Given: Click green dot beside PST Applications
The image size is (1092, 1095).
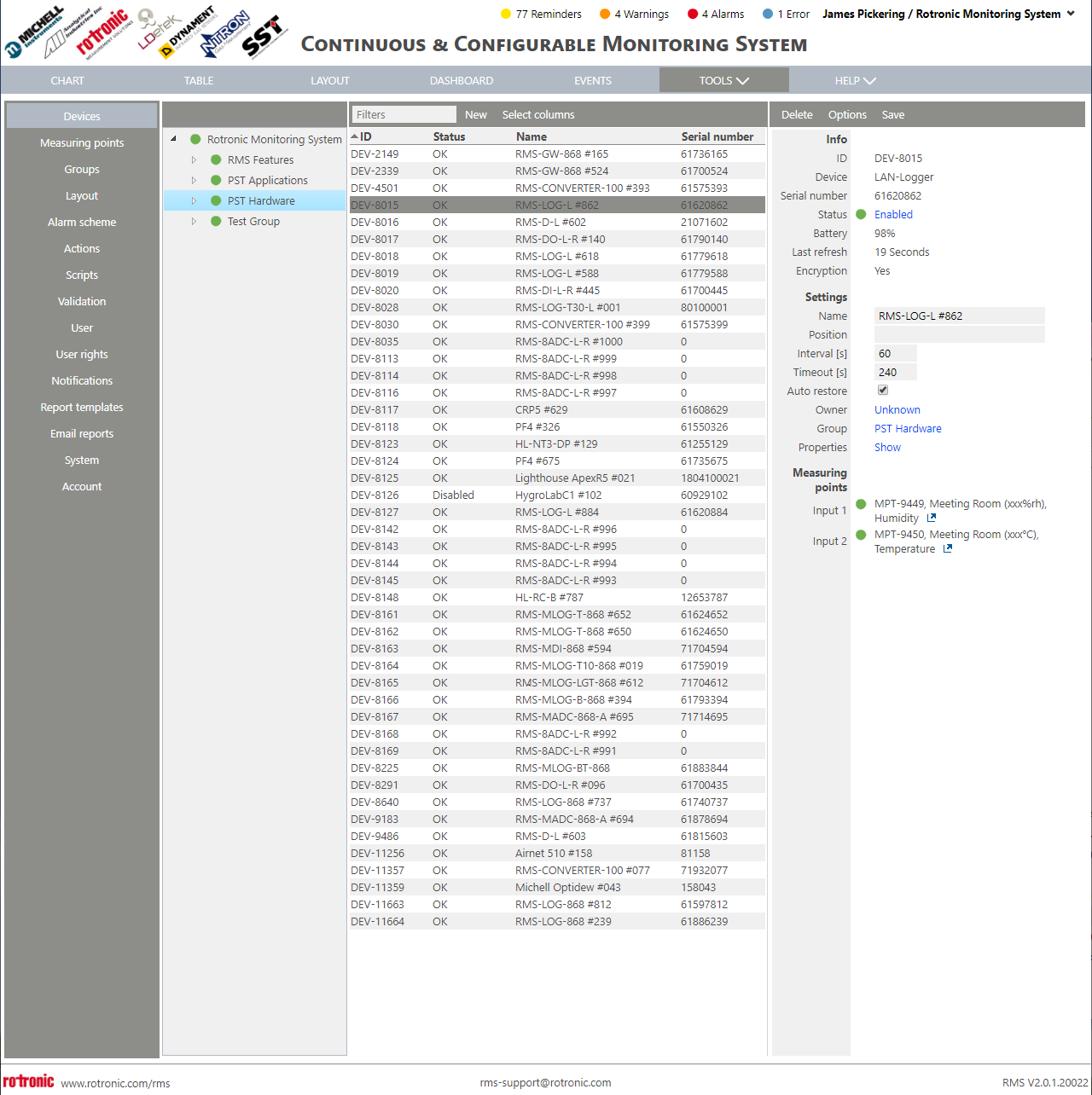Looking at the screenshot, I should point(216,180).
